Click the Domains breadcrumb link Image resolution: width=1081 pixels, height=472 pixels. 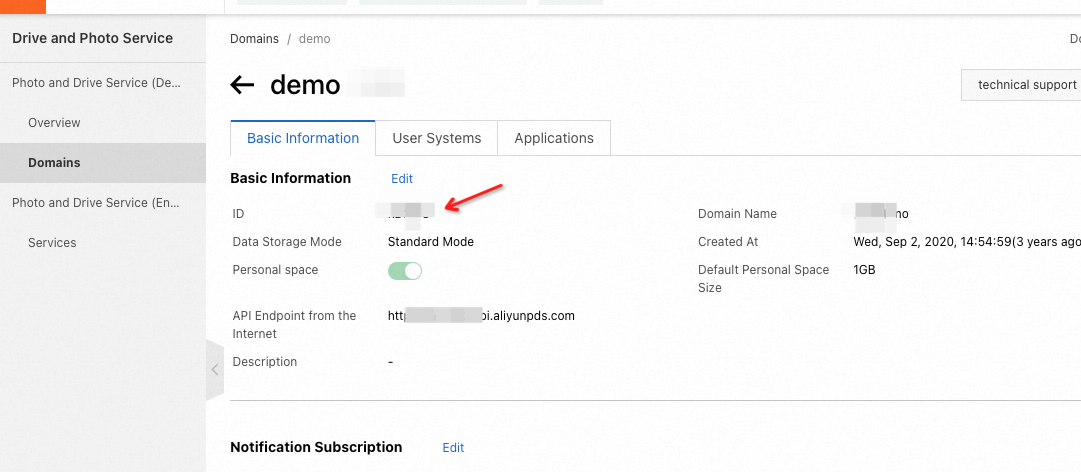(x=254, y=39)
